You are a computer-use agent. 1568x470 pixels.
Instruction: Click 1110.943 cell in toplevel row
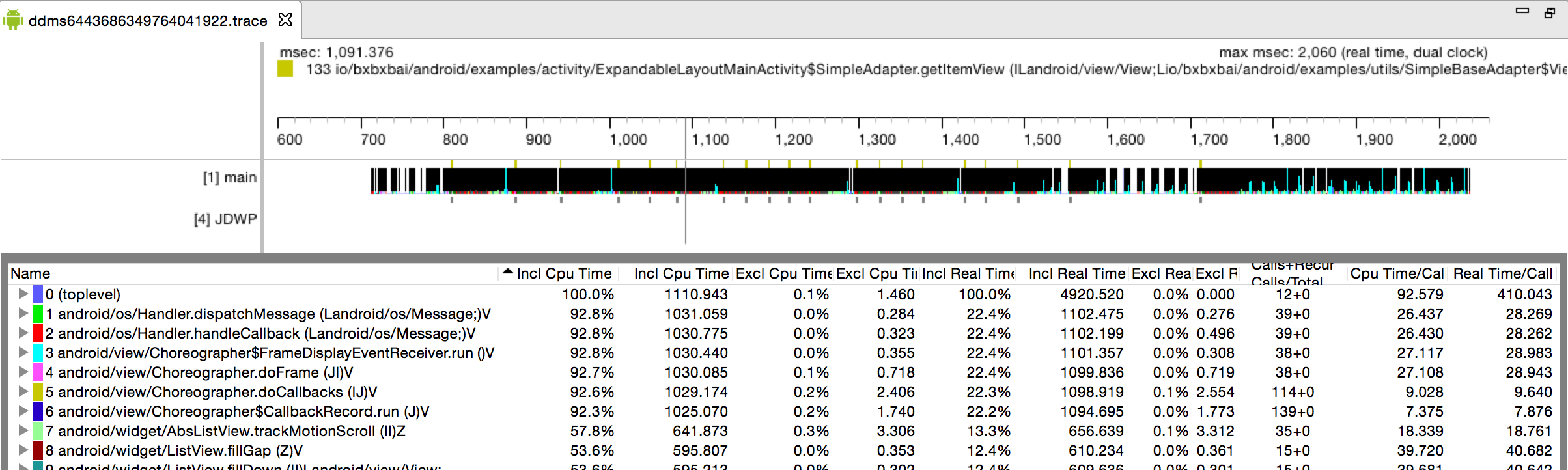pos(696,294)
